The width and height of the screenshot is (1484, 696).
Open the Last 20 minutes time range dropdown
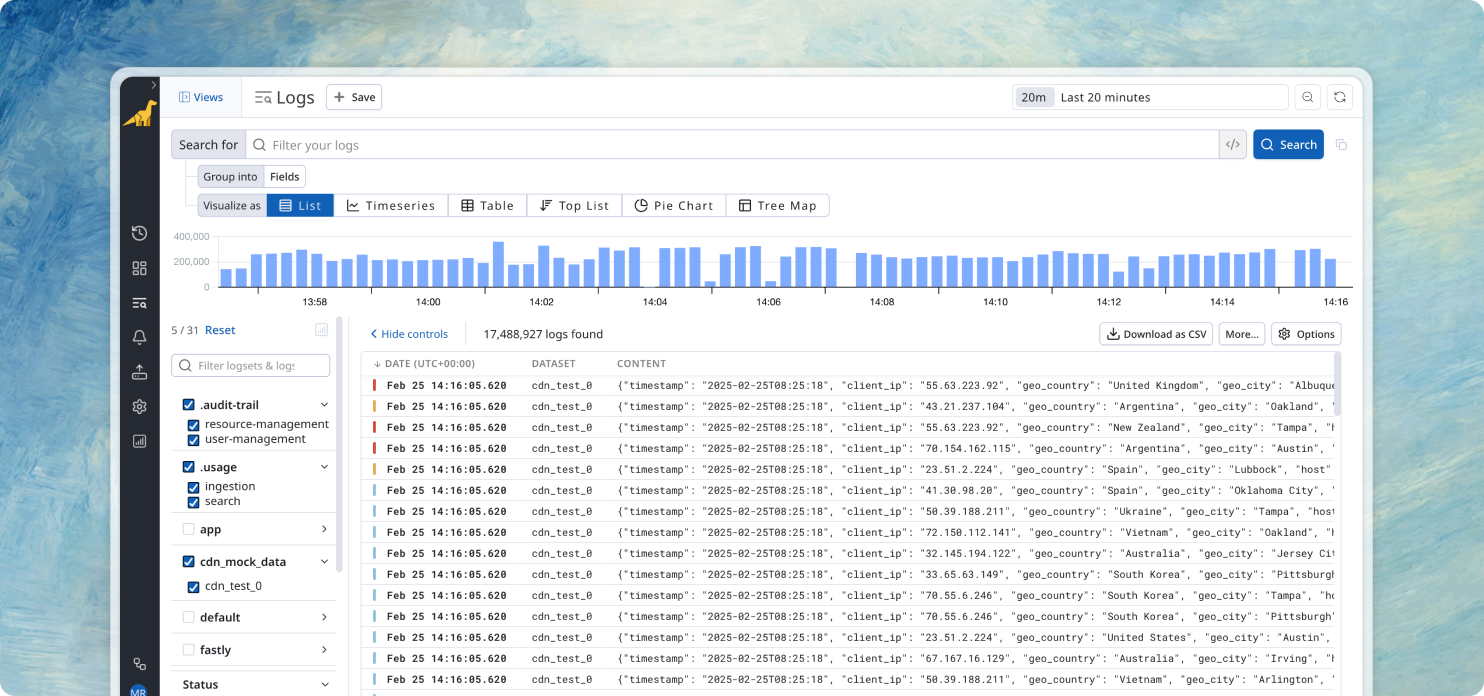tap(1150, 97)
